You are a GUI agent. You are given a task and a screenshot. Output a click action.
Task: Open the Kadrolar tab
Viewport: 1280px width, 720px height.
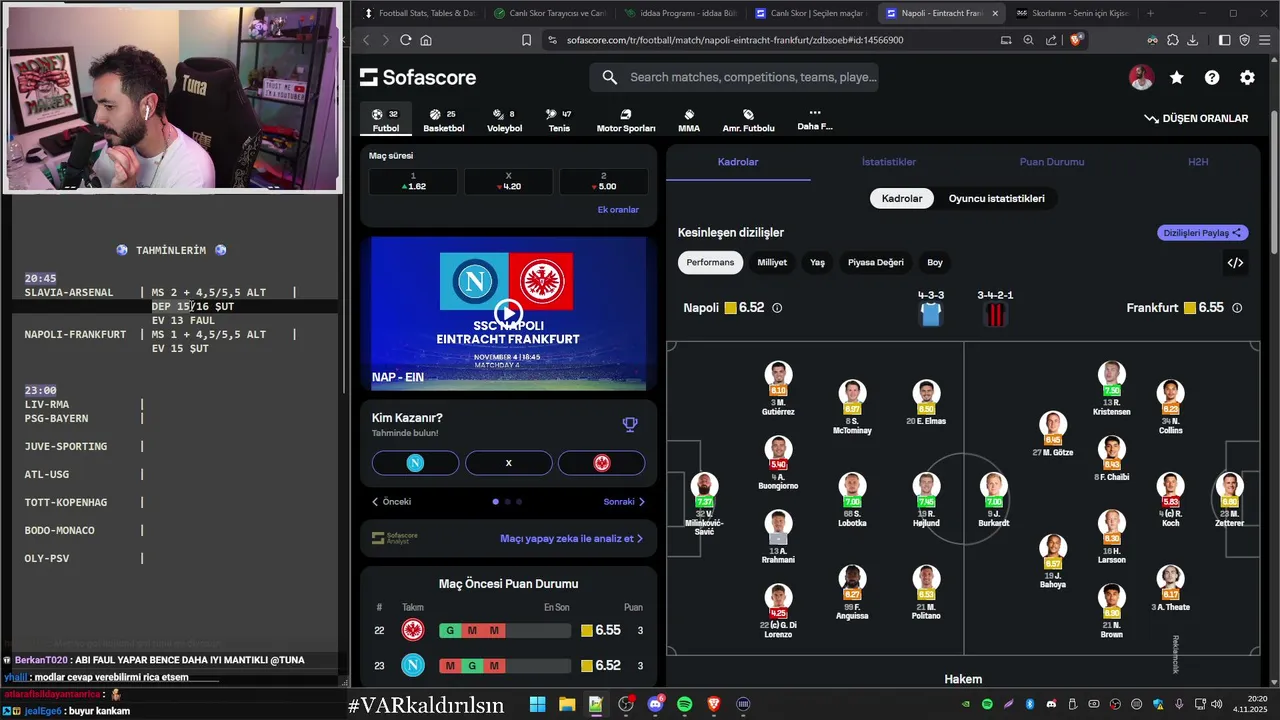pos(738,162)
